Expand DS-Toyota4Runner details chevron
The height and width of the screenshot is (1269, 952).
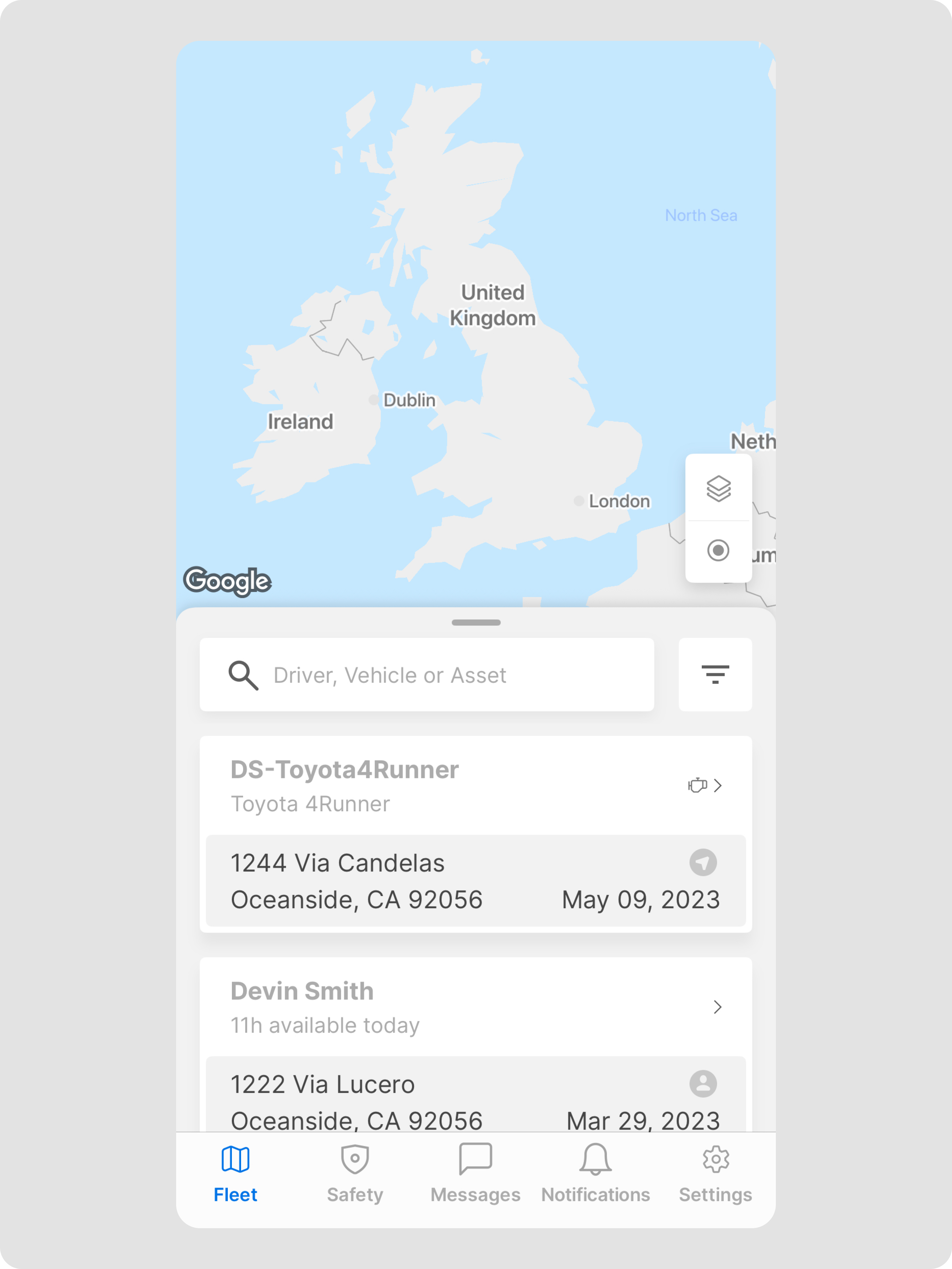pyautogui.click(x=718, y=785)
